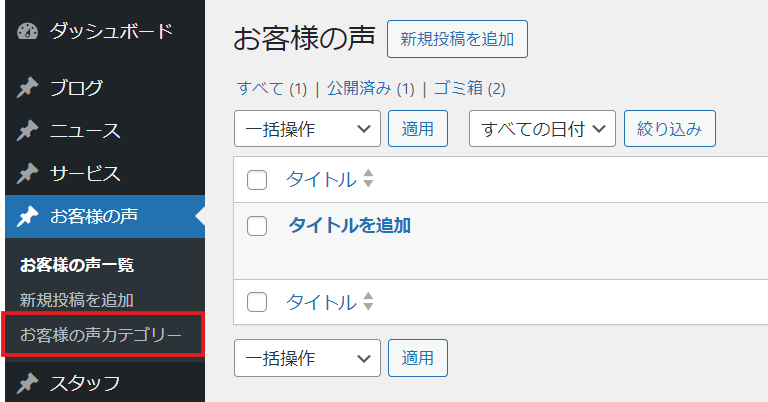Image resolution: width=768 pixels, height=402 pixels.
Task: Open the top 一括操作 dropdown
Action: click(x=307, y=129)
